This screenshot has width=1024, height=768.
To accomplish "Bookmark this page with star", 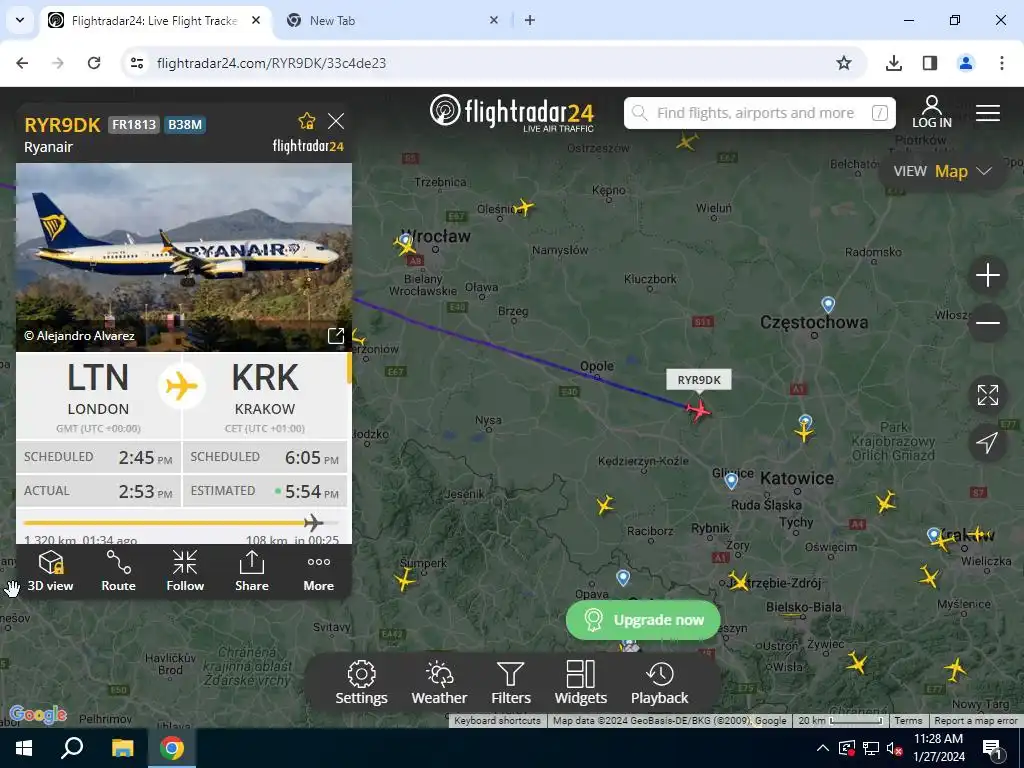I will (x=844, y=63).
